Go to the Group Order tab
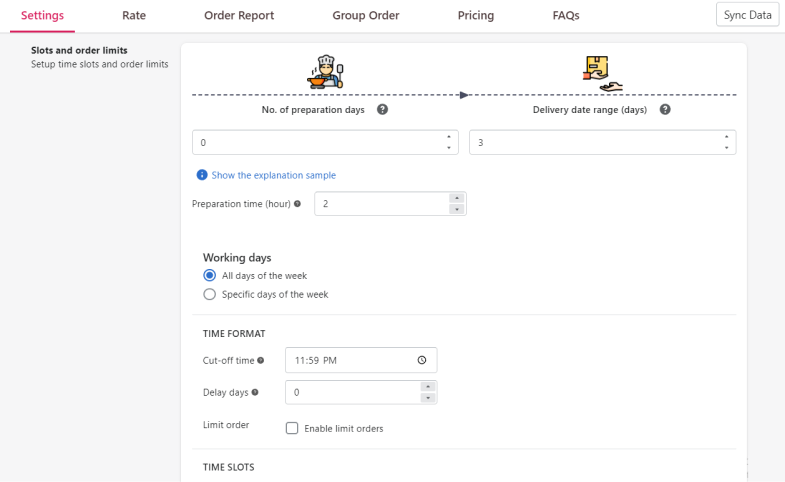Viewport: 785px width, 482px height. pyautogui.click(x=365, y=16)
